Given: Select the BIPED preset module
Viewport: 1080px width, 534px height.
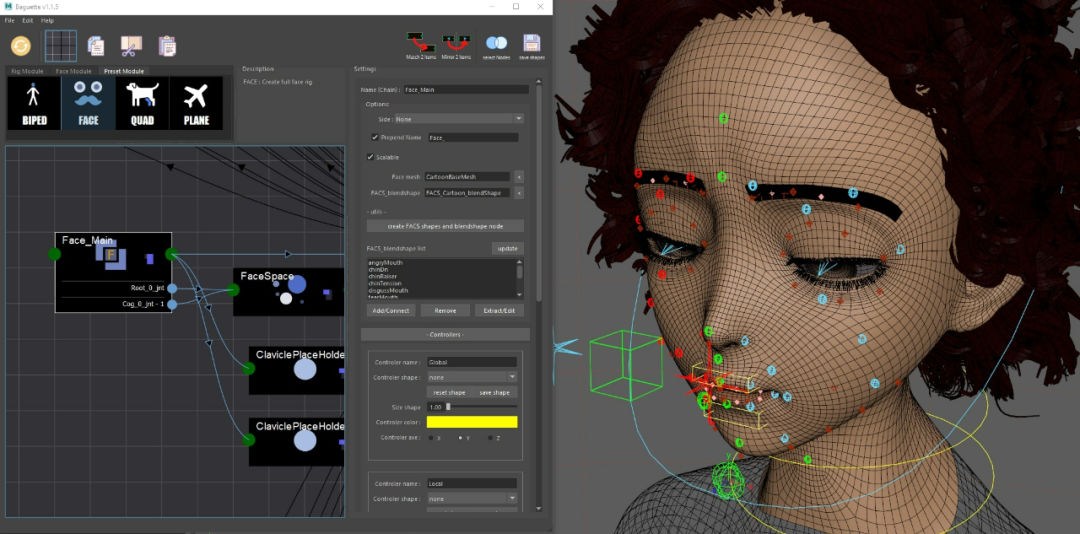Looking at the screenshot, I should pos(34,103).
